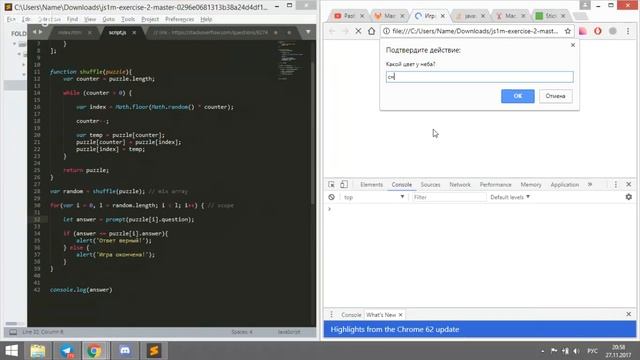The image size is (640, 360).
Task: Close the script.js tab
Action: click(134, 32)
